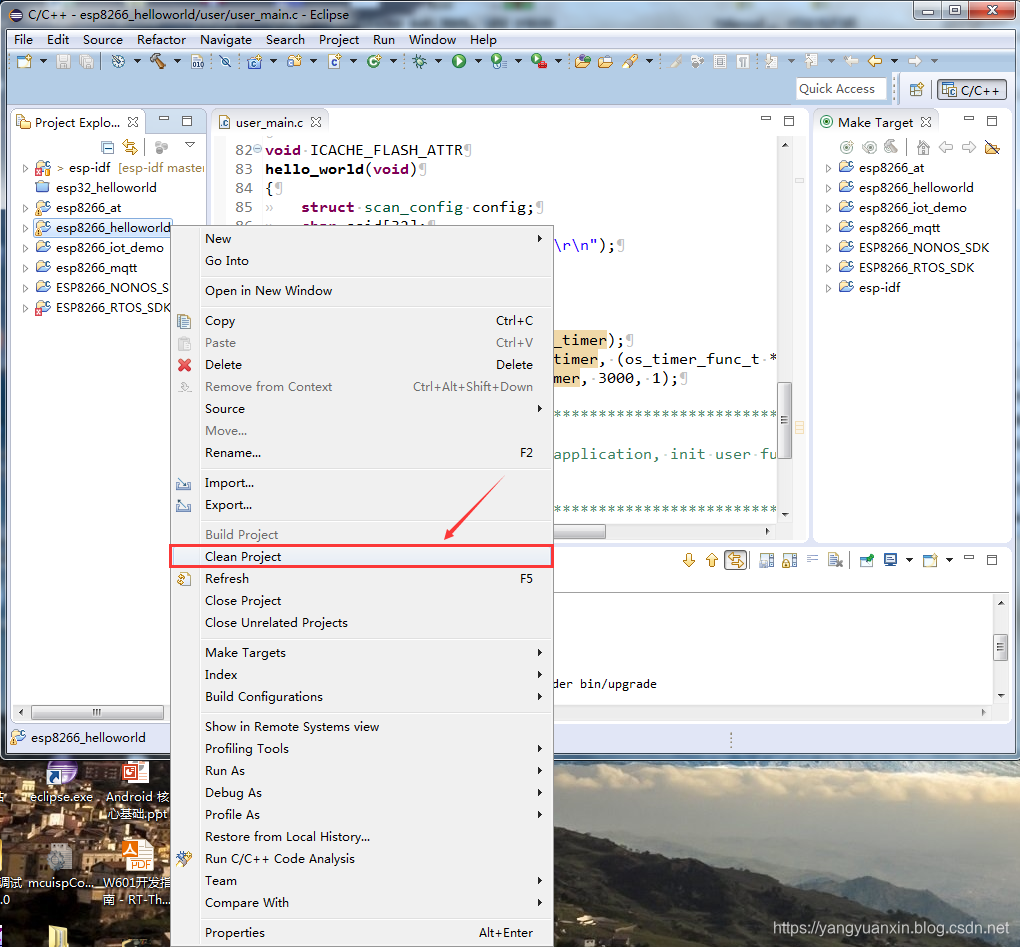Screen dimensions: 1020x947
Task: Toggle Show Whitespace Characters pilcrow icon
Action: [742, 61]
